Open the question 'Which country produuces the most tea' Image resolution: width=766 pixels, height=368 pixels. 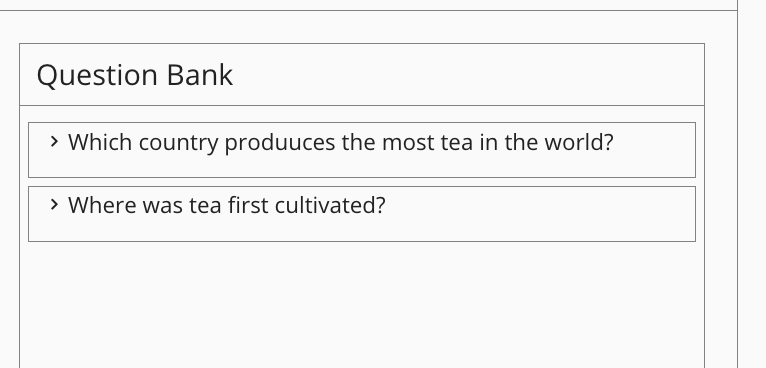[340, 142]
